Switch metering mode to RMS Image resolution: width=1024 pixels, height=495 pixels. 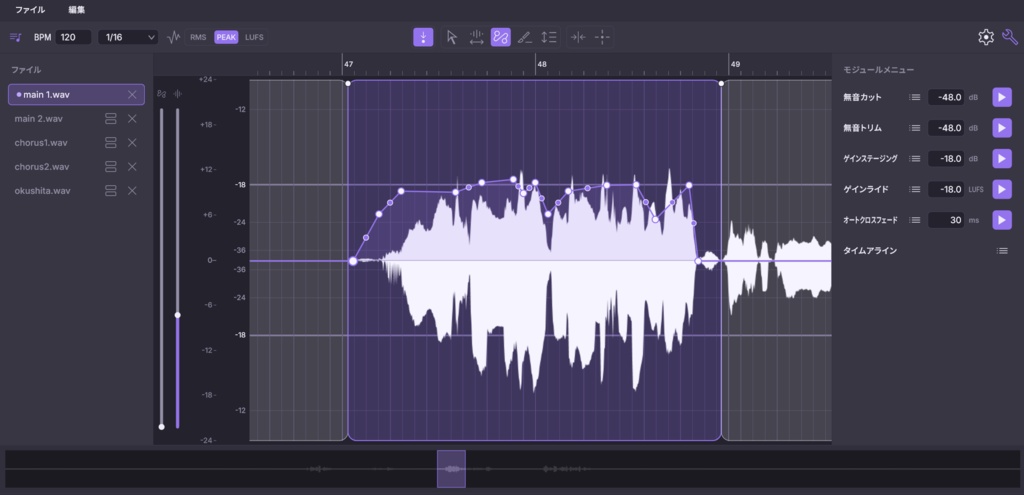click(198, 37)
